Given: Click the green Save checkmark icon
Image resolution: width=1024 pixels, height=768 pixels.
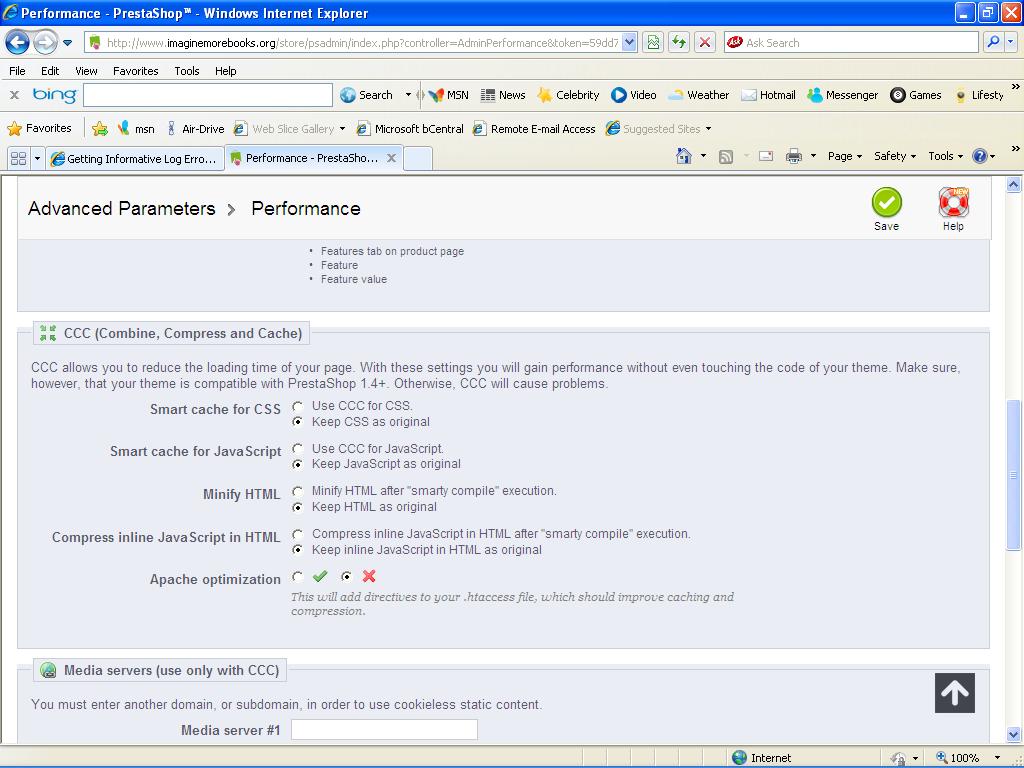Looking at the screenshot, I should pyautogui.click(x=886, y=202).
